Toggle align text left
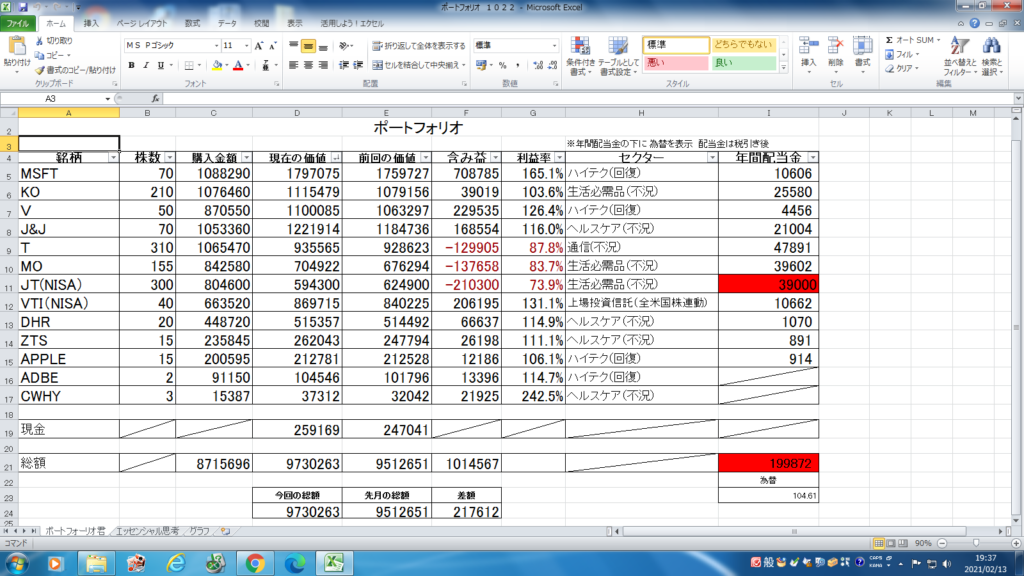 click(x=294, y=65)
